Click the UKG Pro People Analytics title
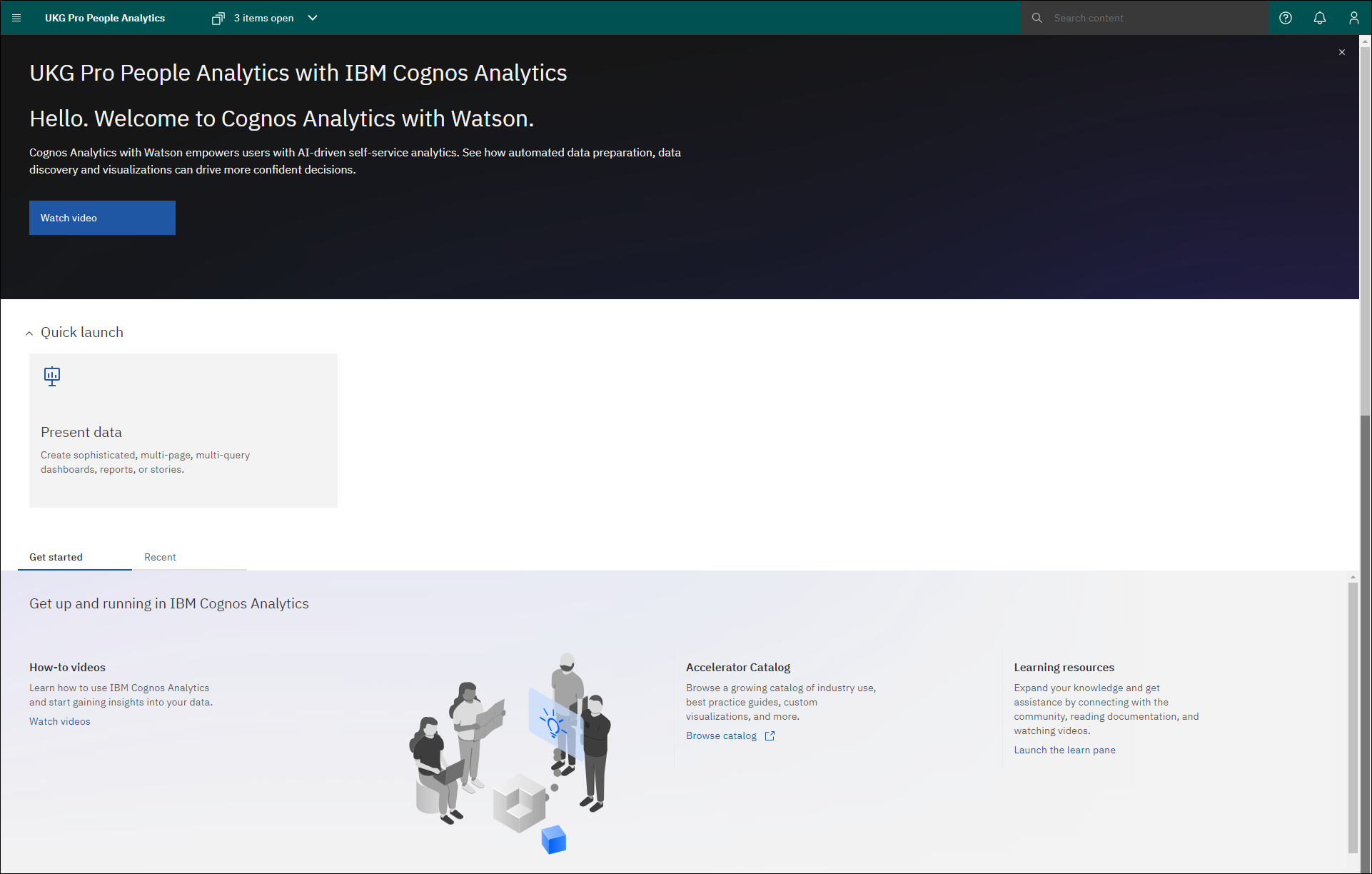This screenshot has height=874, width=1372. click(x=105, y=18)
